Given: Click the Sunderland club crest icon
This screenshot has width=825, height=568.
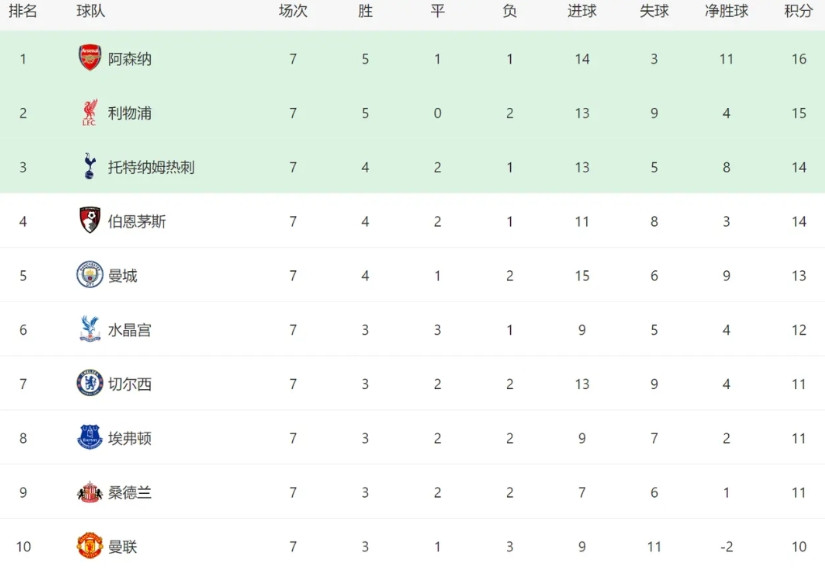Looking at the screenshot, I should coord(90,492).
